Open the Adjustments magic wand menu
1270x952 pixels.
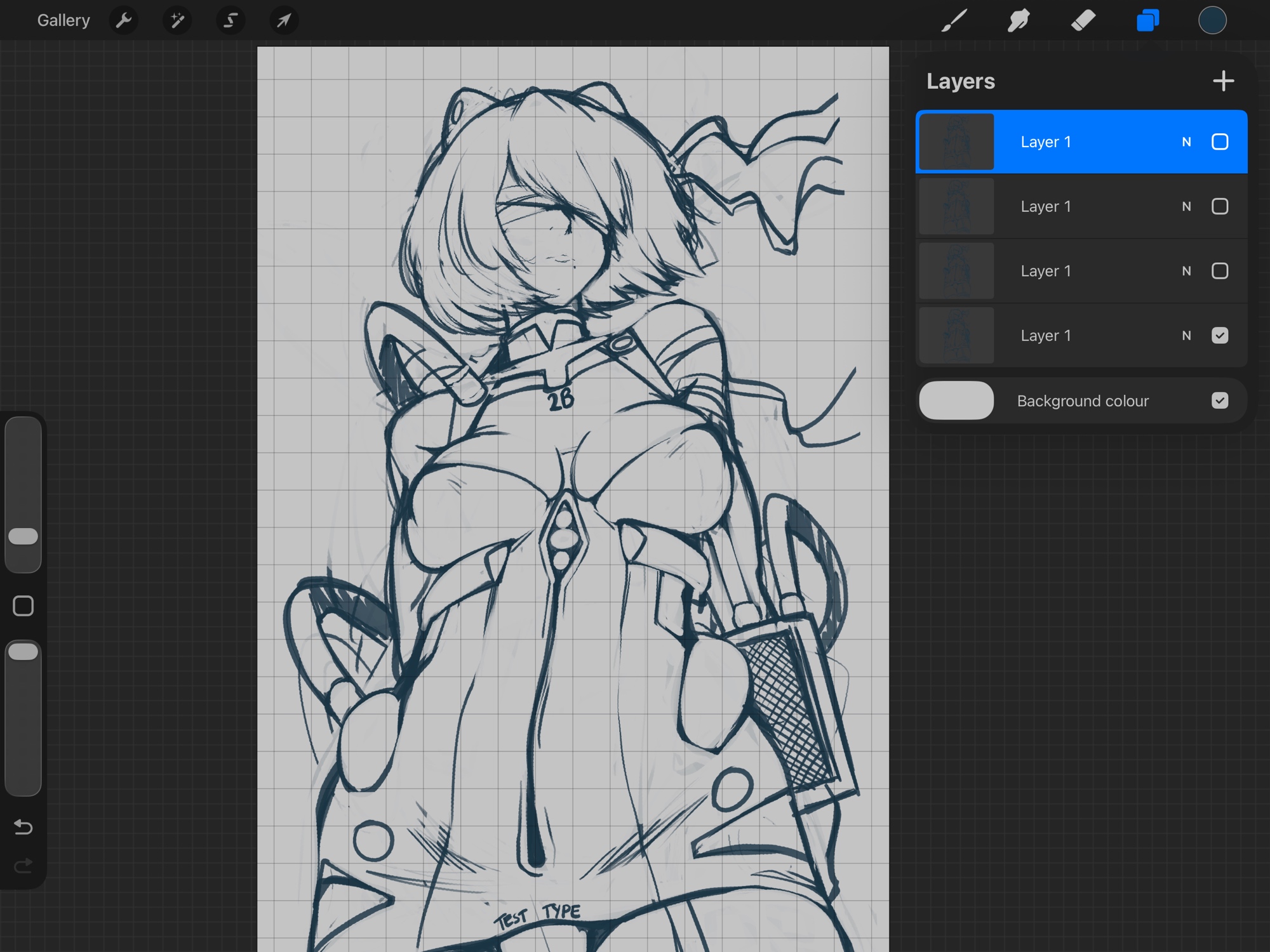point(177,20)
